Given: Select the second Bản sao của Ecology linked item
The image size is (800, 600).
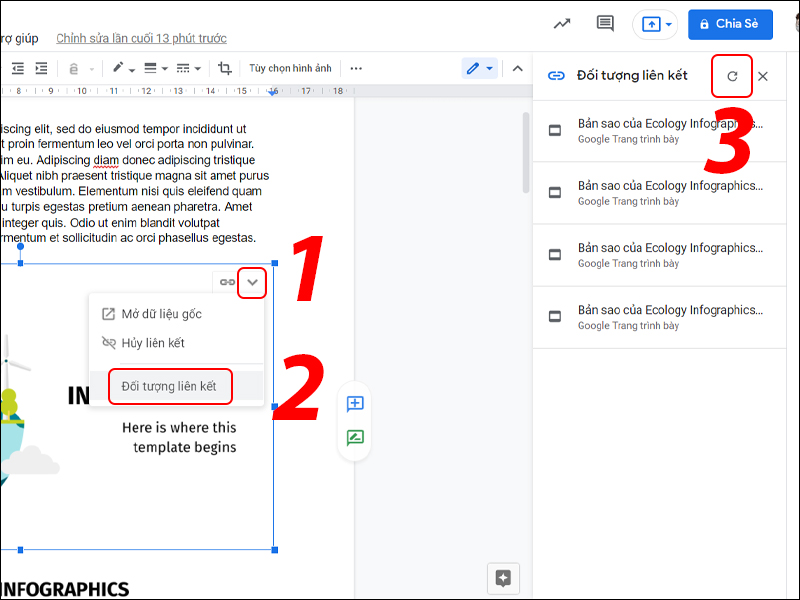Looking at the screenshot, I should [x=659, y=193].
